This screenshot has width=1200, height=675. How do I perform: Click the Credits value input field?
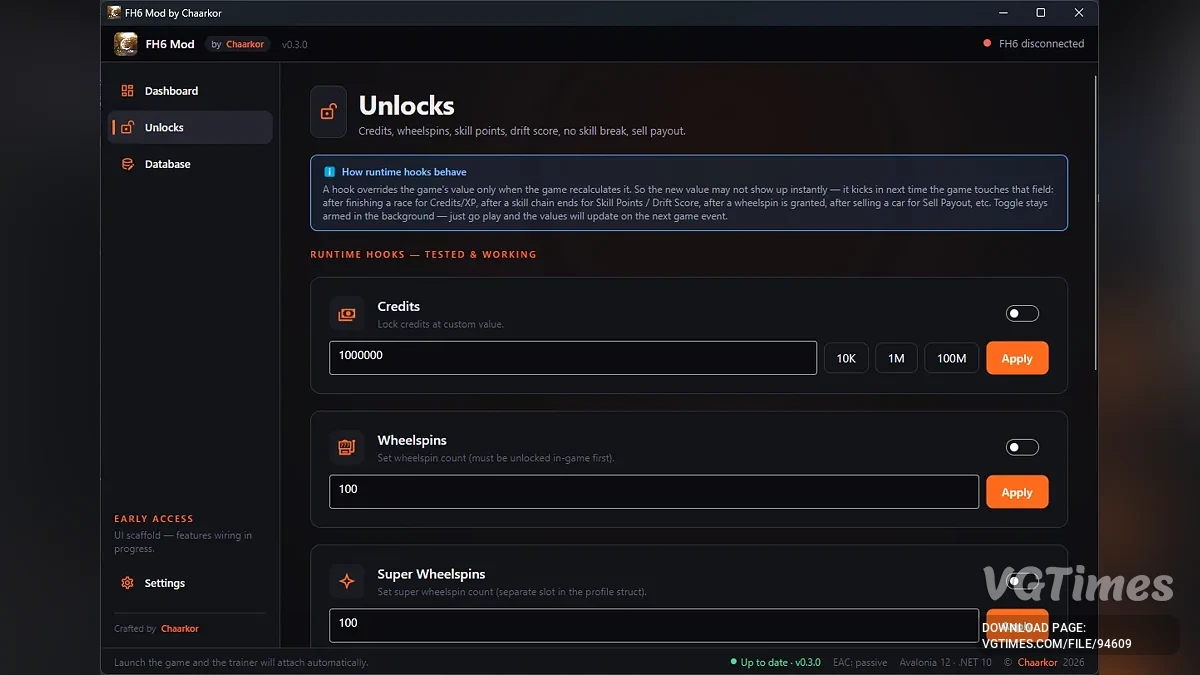tap(573, 358)
